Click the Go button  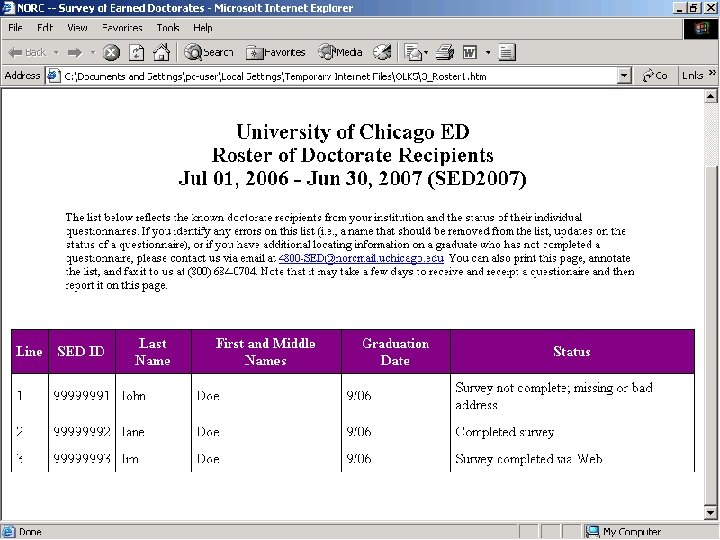[655, 76]
